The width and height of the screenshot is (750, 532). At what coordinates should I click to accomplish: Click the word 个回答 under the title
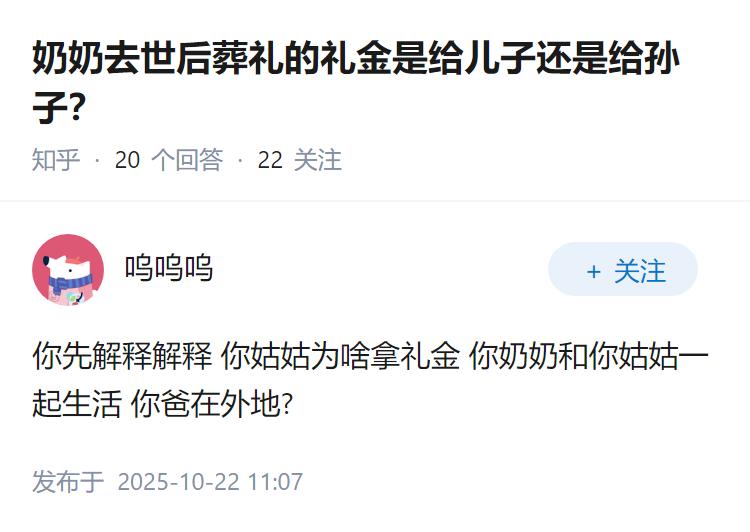click(186, 160)
